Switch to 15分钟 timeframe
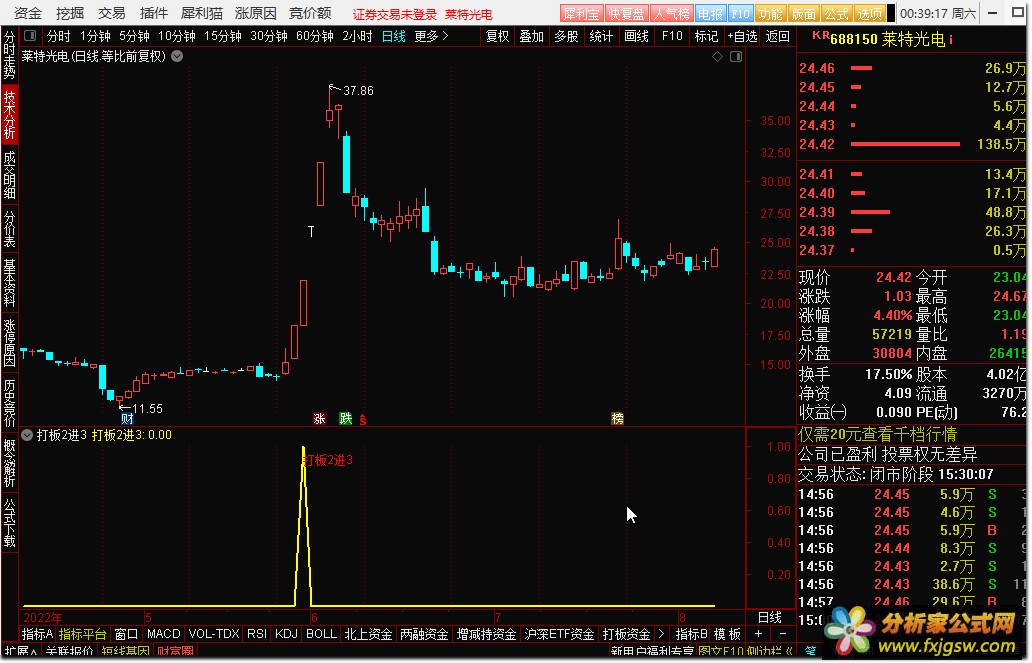This screenshot has height=663, width=1032. 222,36
